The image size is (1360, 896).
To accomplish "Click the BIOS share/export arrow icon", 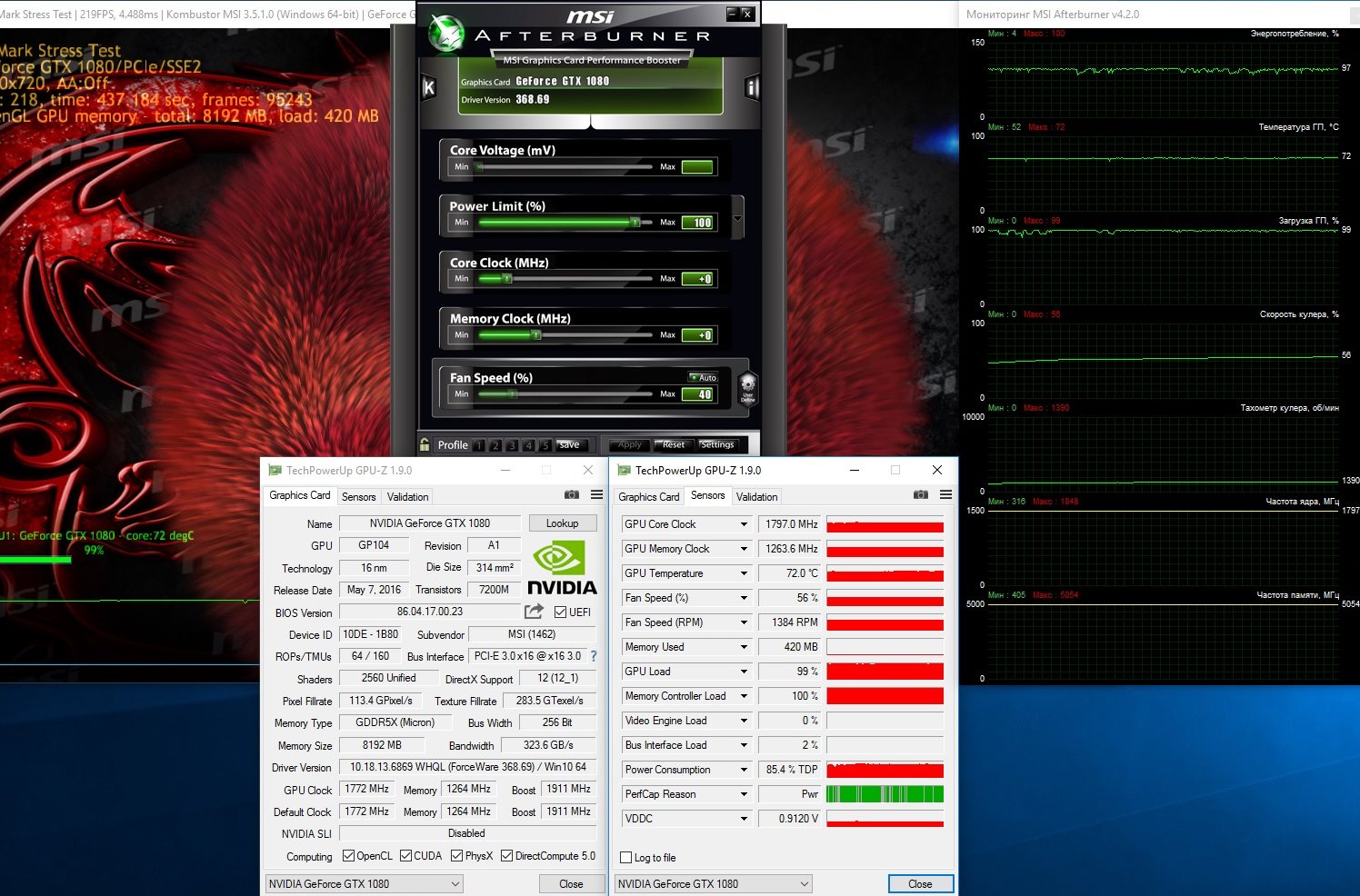I will click(535, 612).
